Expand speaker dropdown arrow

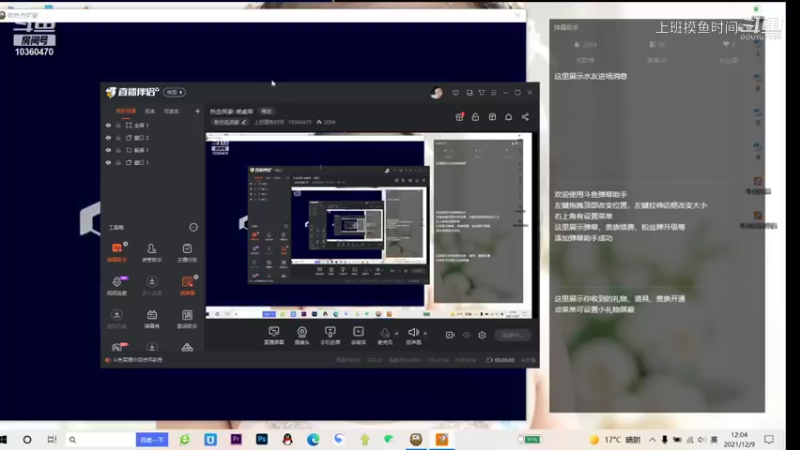(x=426, y=334)
